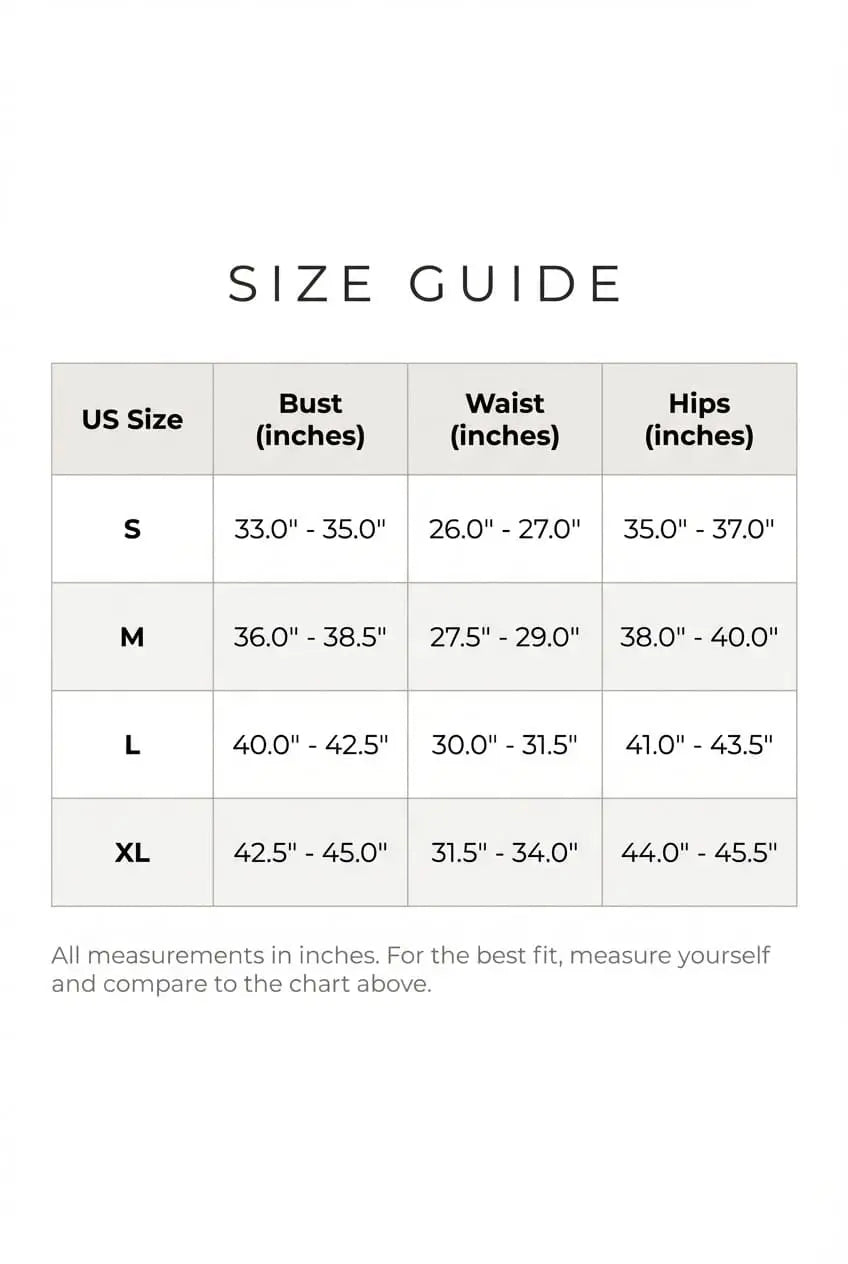Click the "All measurements in inches" note
The height and width of the screenshot is (1264, 848).
(x=410, y=969)
